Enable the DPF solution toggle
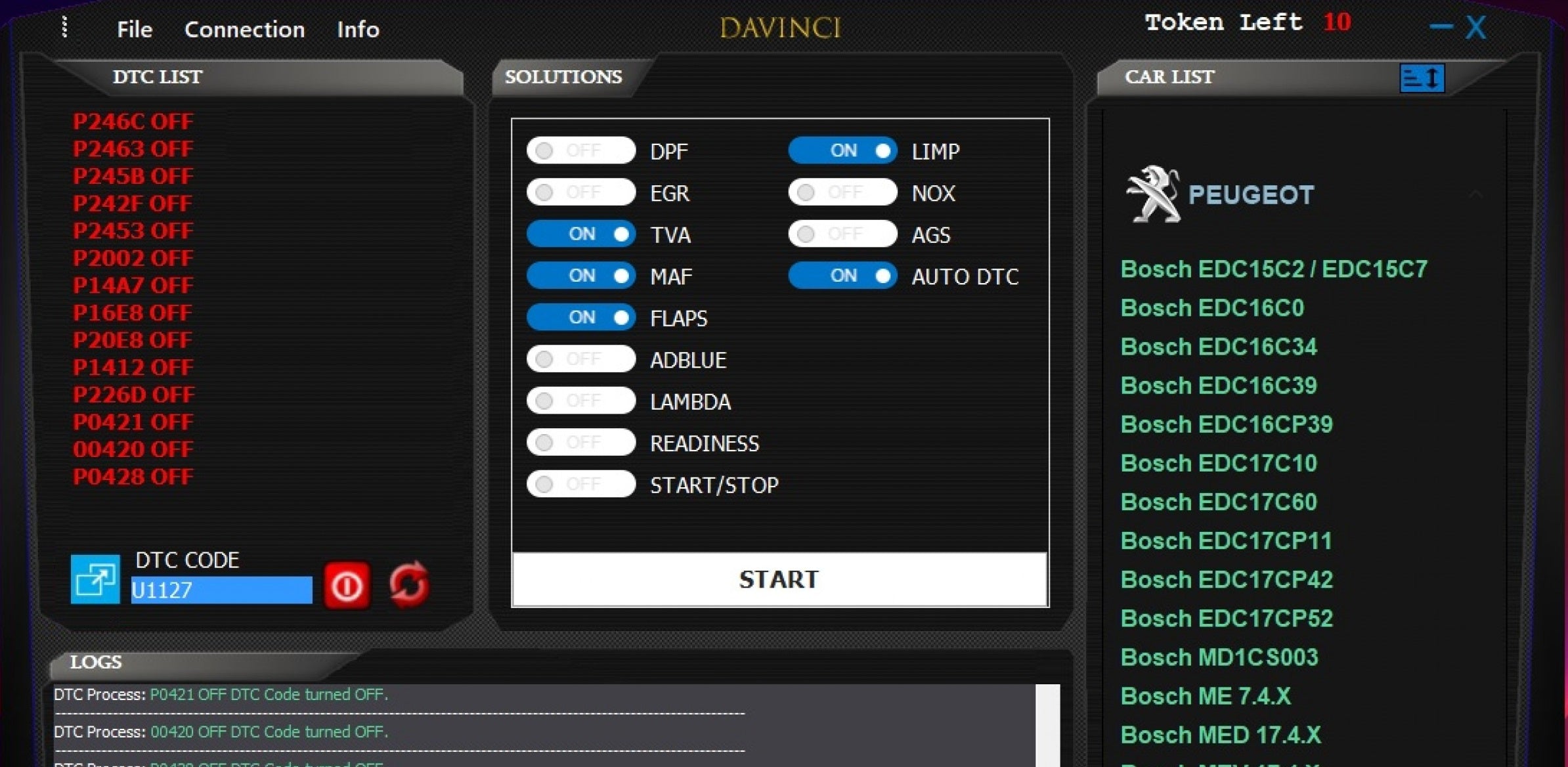Viewport: 1568px width, 767px height. [580, 150]
